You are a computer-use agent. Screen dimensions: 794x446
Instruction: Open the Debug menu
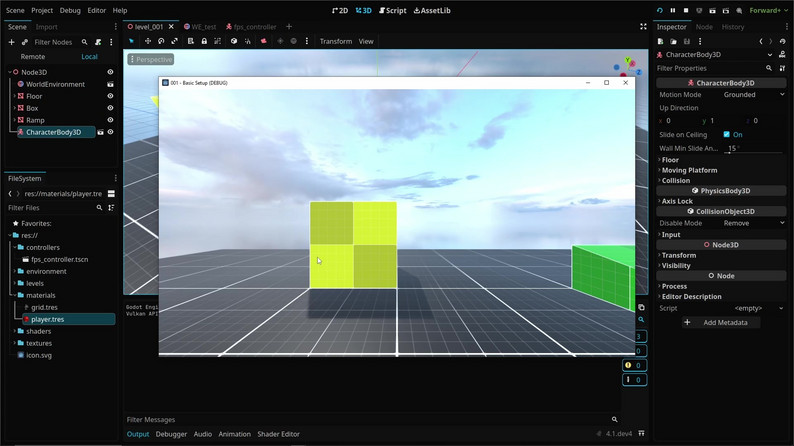point(70,10)
